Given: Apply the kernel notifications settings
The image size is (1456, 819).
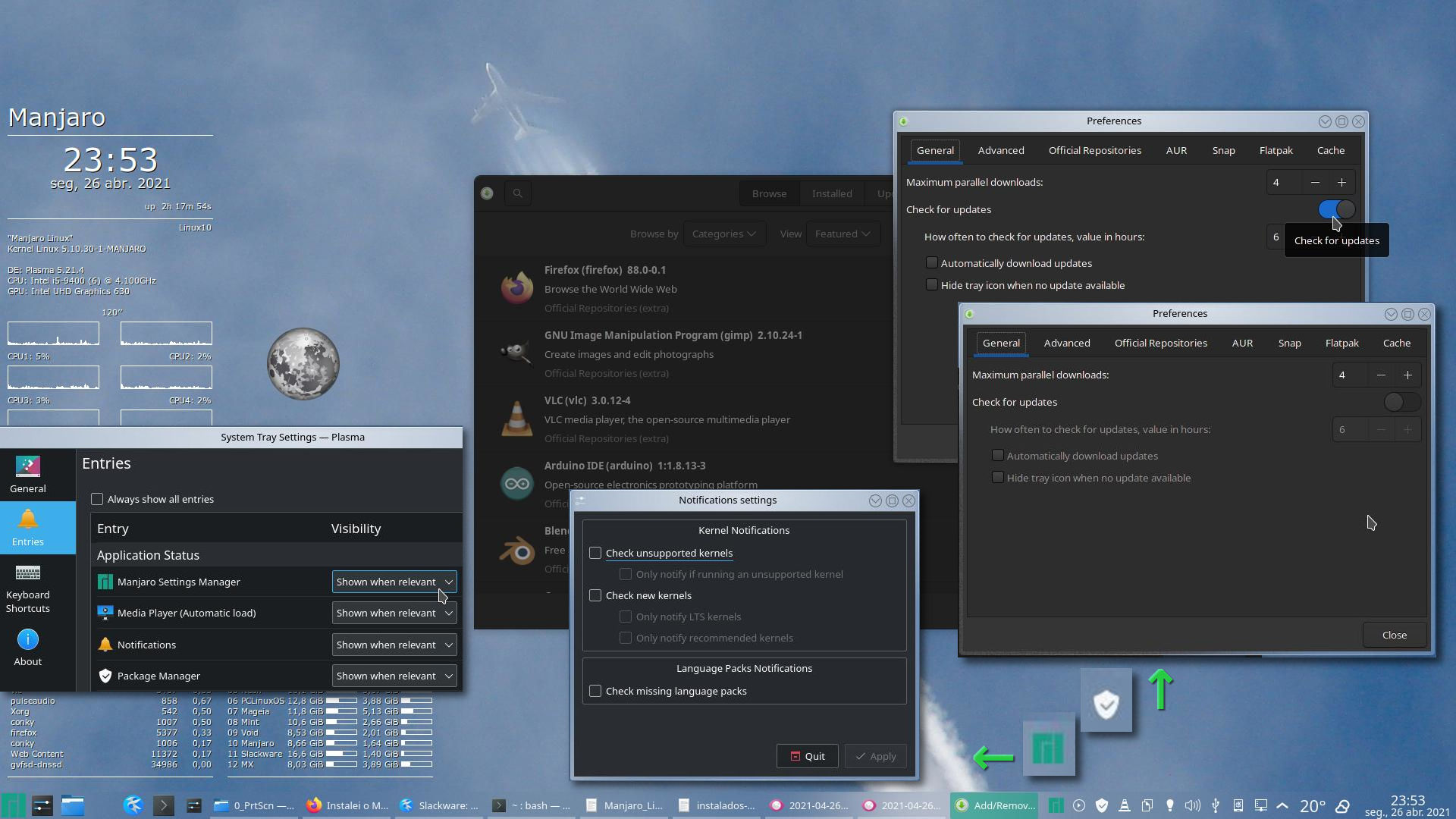Looking at the screenshot, I should pyautogui.click(x=875, y=755).
